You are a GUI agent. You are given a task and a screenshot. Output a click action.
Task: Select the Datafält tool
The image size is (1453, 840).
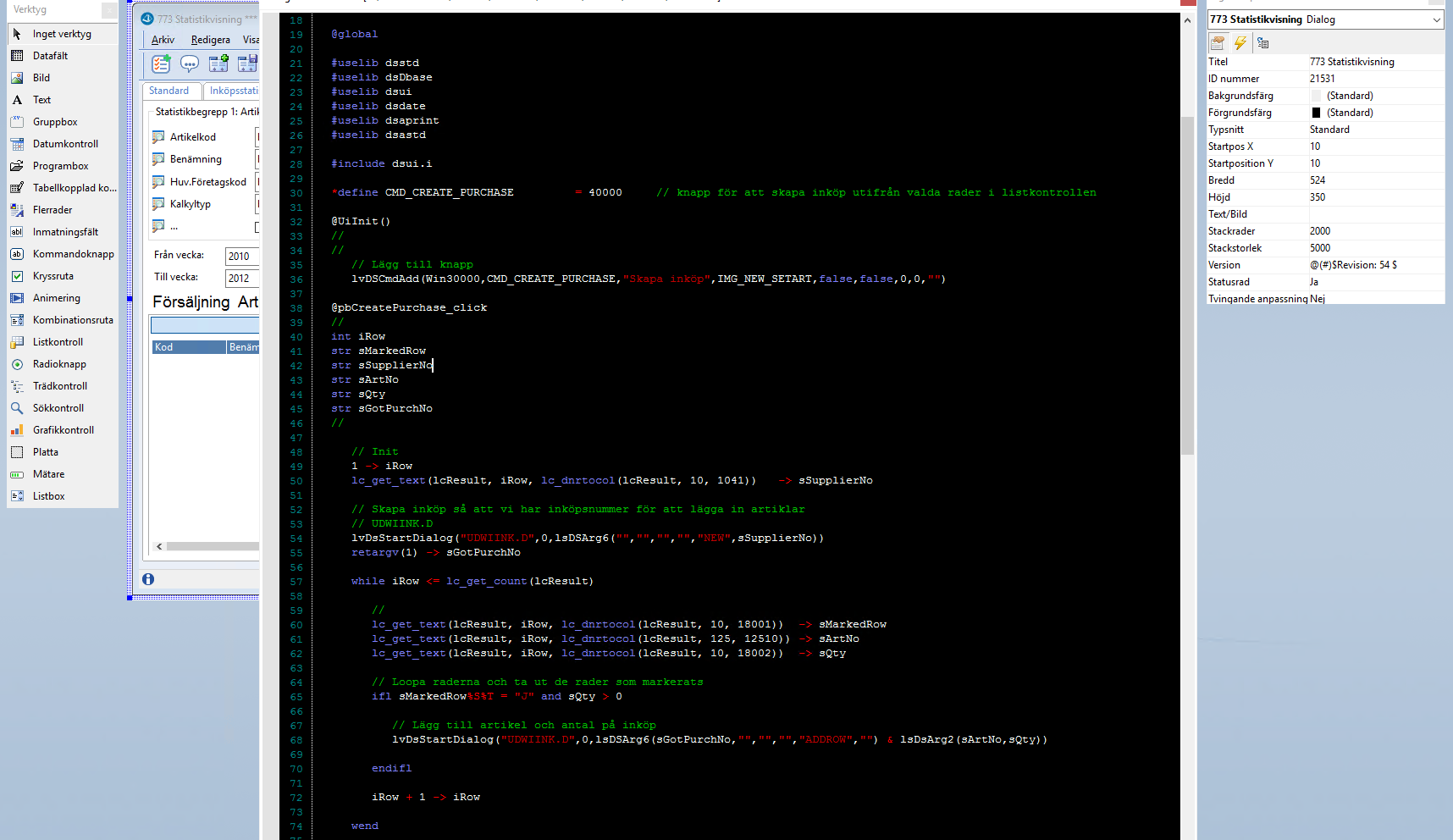[50, 56]
